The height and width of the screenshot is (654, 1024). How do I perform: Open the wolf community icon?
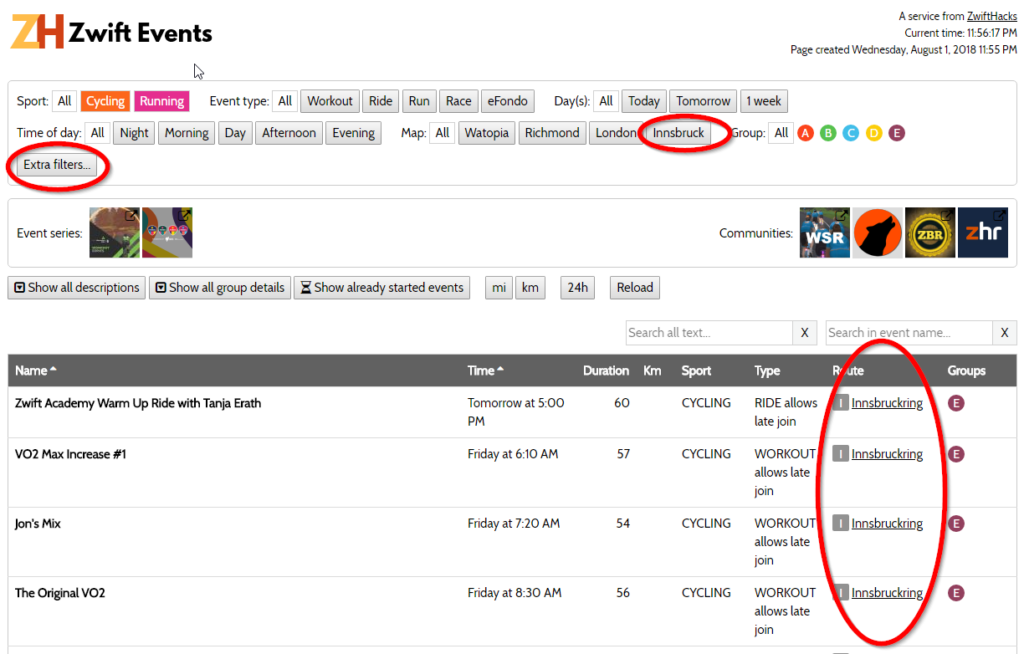878,233
